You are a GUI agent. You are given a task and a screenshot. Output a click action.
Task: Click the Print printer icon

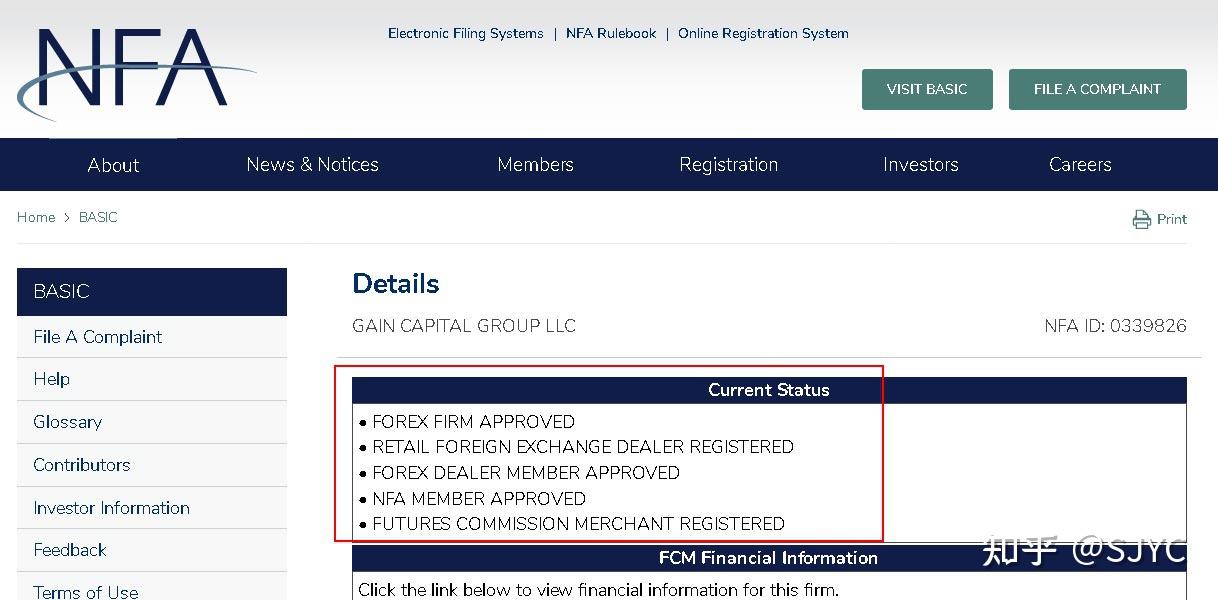(1141, 219)
